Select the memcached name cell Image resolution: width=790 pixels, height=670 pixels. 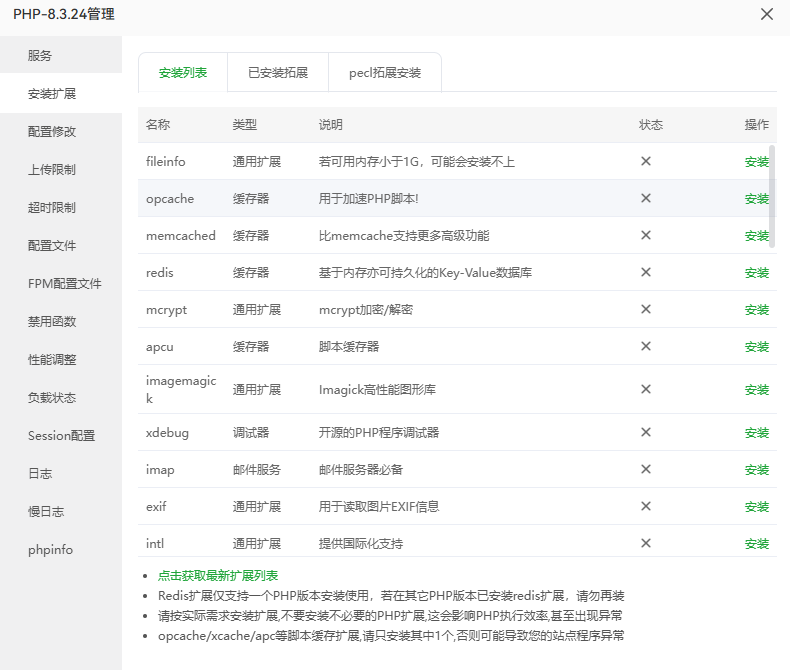point(181,236)
